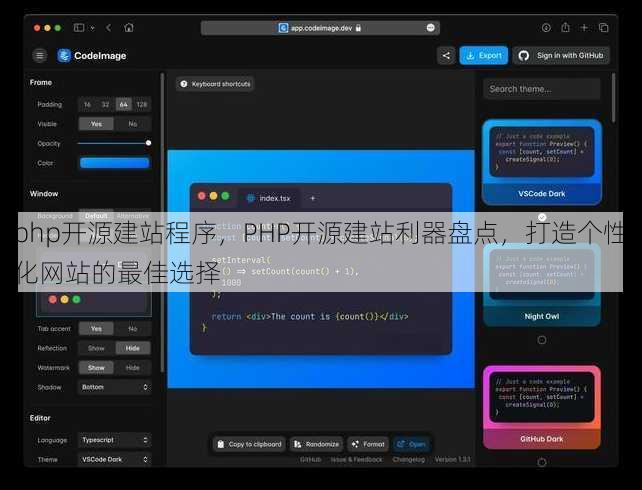
Task: Click the Version number text in footer
Action: pos(452,460)
